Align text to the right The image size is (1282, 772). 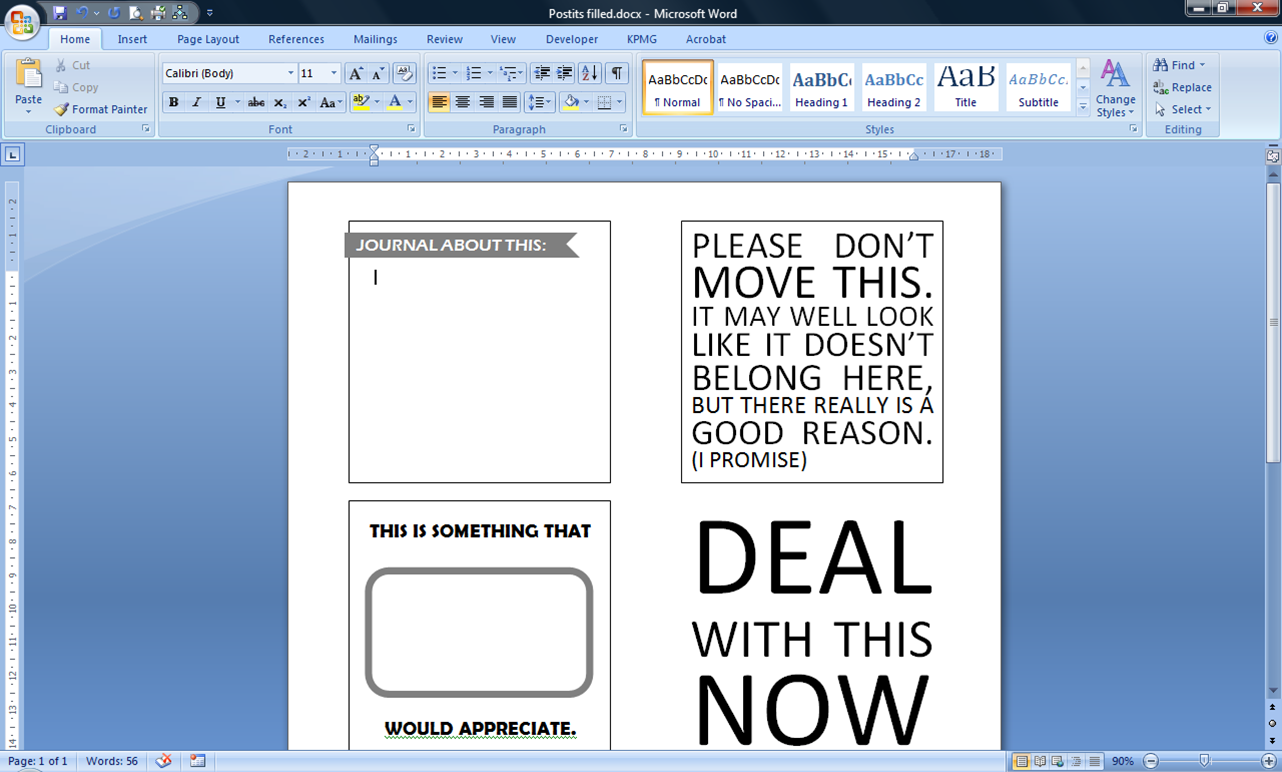click(x=486, y=102)
